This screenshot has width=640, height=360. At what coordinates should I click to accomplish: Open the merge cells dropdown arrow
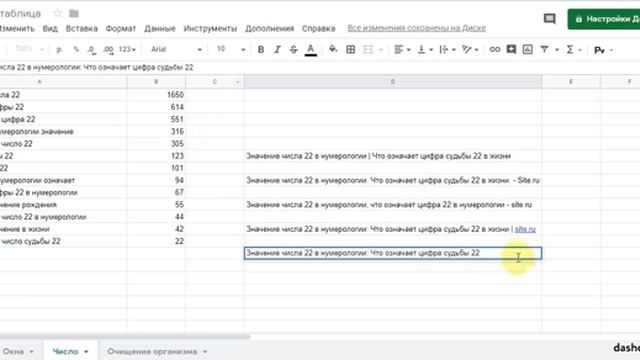381,50
